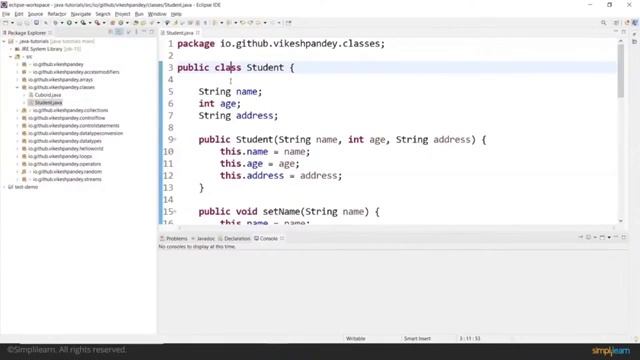Click the editor horizontal scrollbar
The image size is (640, 360).
tap(396, 228)
